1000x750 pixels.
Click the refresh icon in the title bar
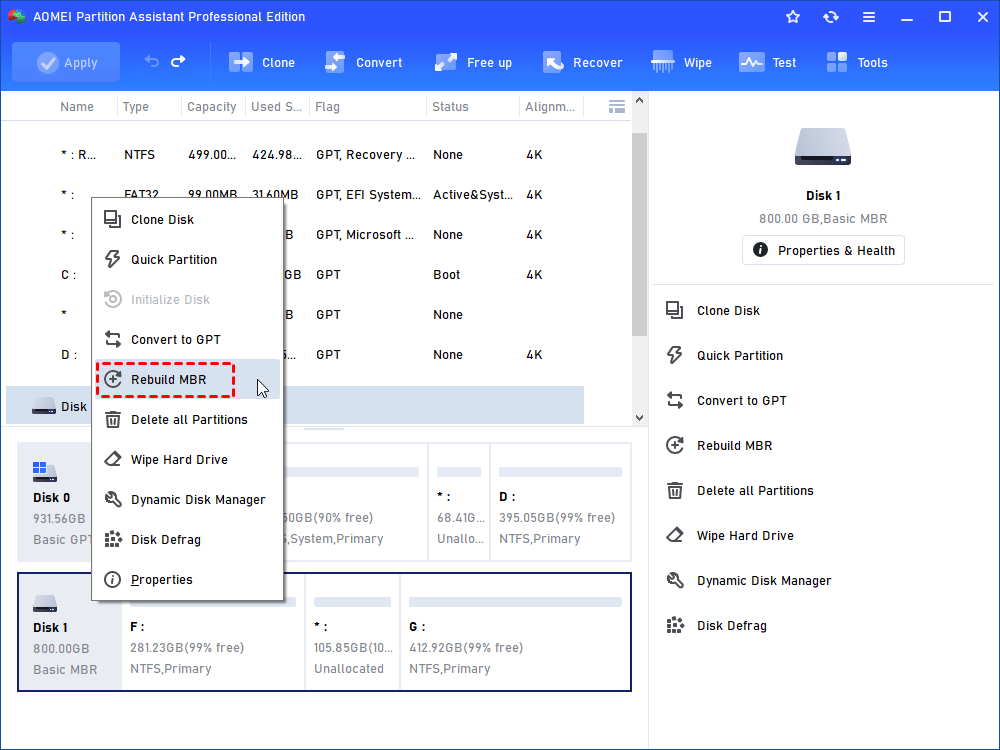[x=830, y=17]
